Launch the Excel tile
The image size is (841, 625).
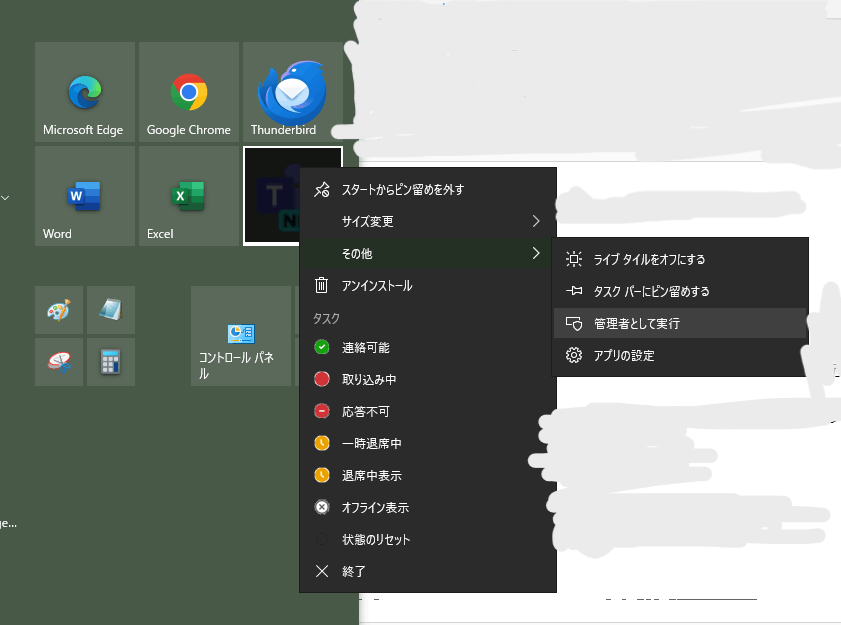tap(189, 196)
